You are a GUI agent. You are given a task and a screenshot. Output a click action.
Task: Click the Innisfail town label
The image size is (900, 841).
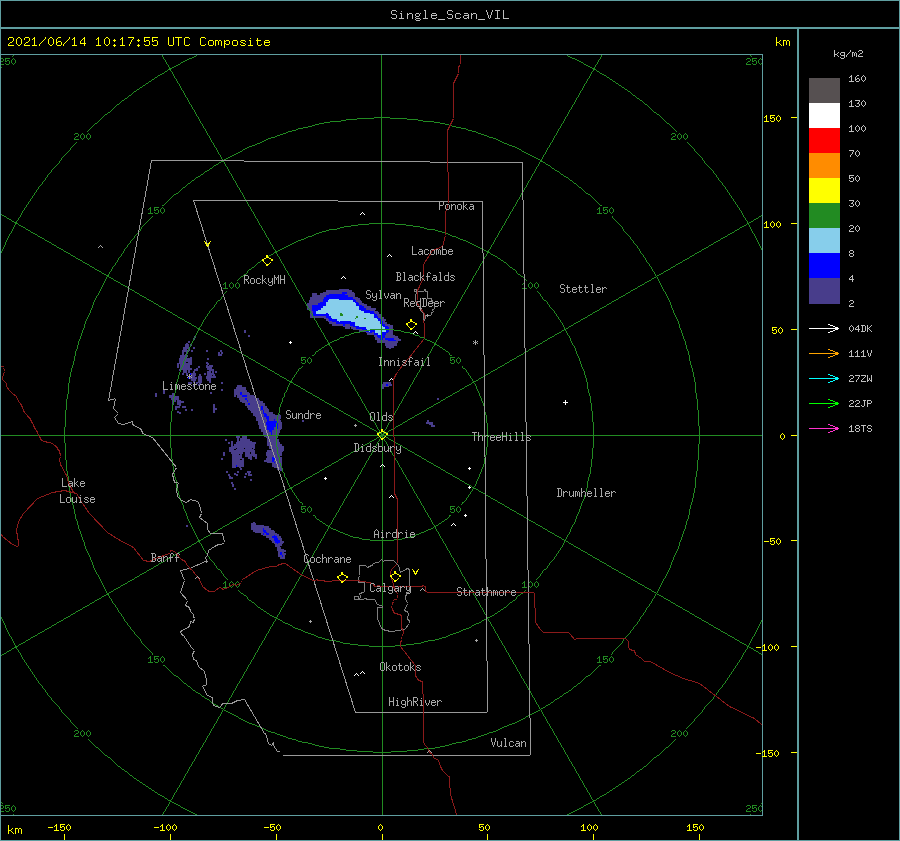(404, 362)
